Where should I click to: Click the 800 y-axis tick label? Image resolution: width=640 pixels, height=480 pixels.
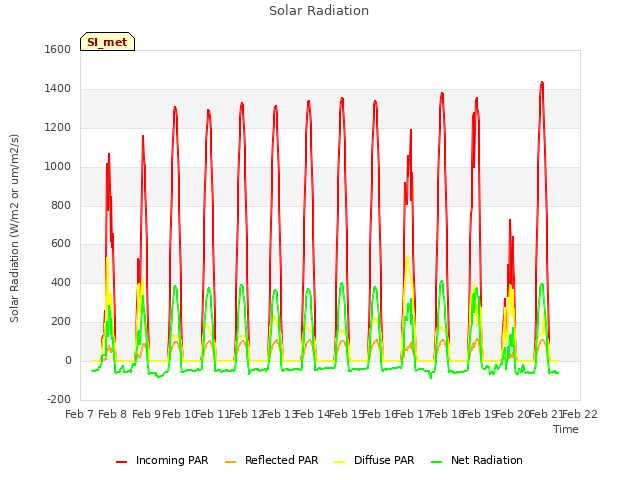[61, 205]
